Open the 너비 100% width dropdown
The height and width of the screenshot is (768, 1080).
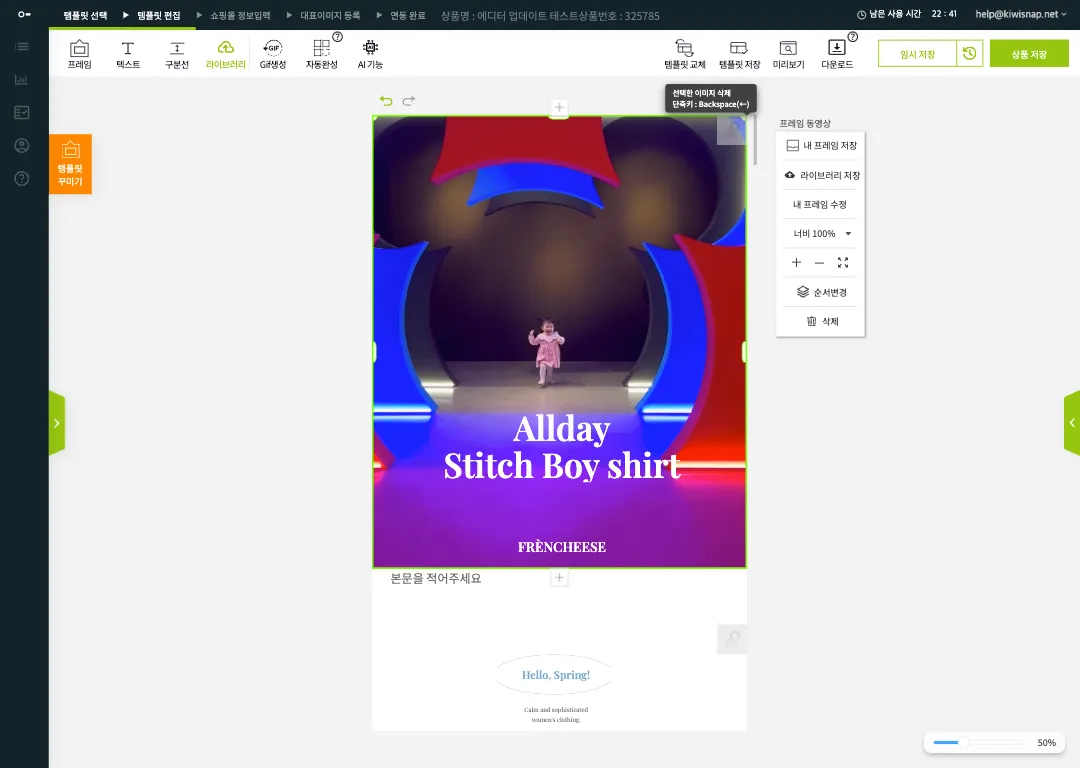pyautogui.click(x=822, y=233)
